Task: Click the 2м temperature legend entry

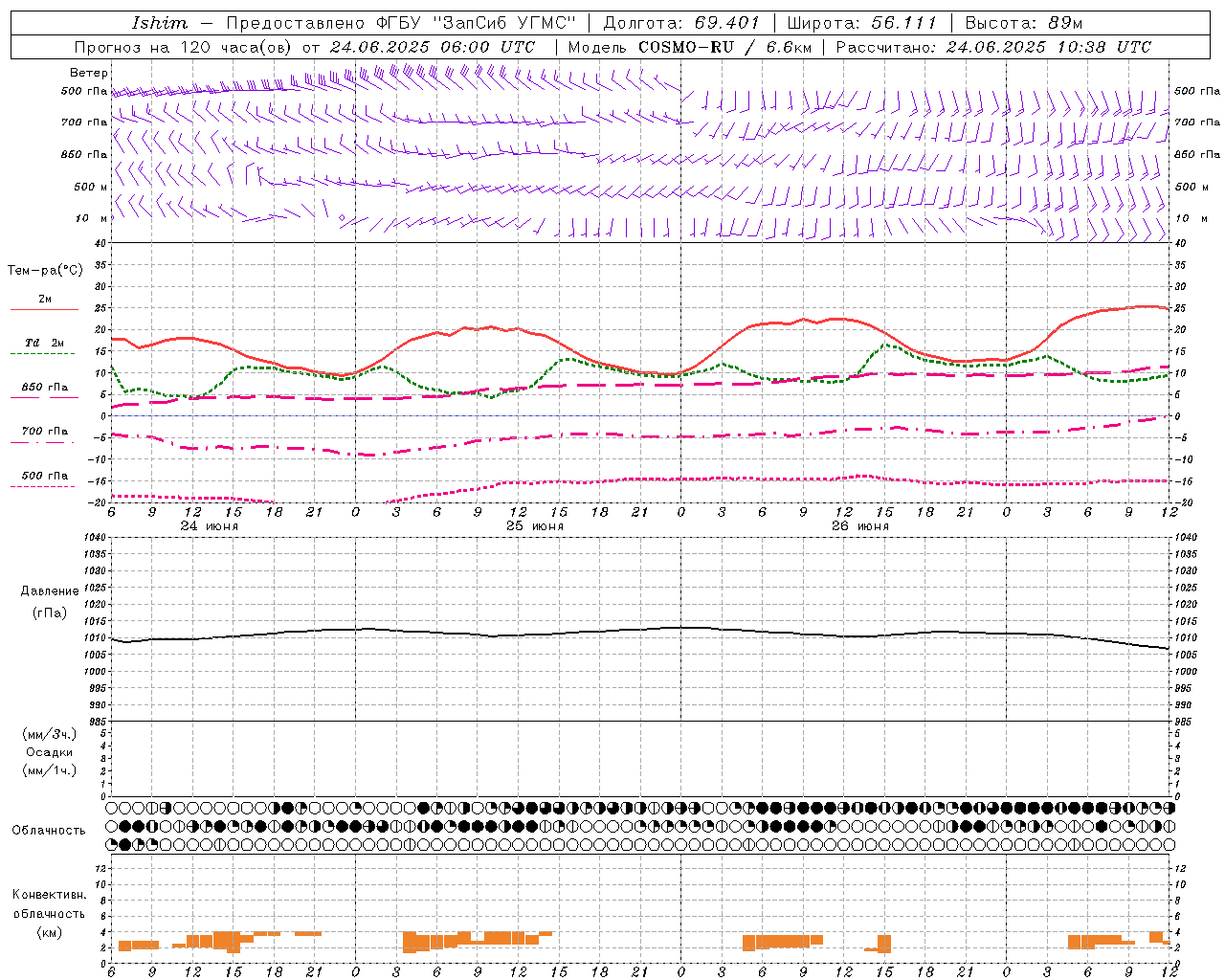Action: [45, 299]
